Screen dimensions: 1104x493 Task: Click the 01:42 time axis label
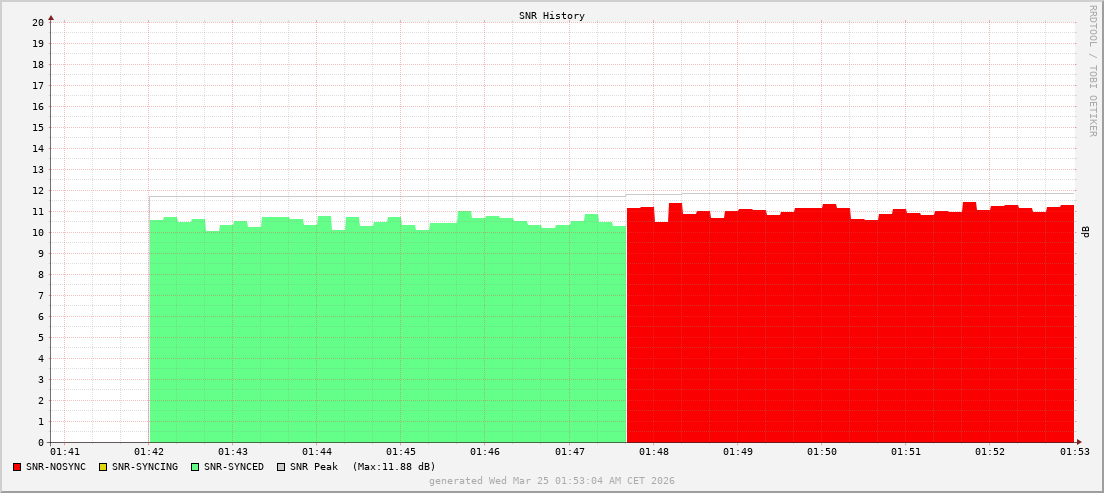[149, 452]
